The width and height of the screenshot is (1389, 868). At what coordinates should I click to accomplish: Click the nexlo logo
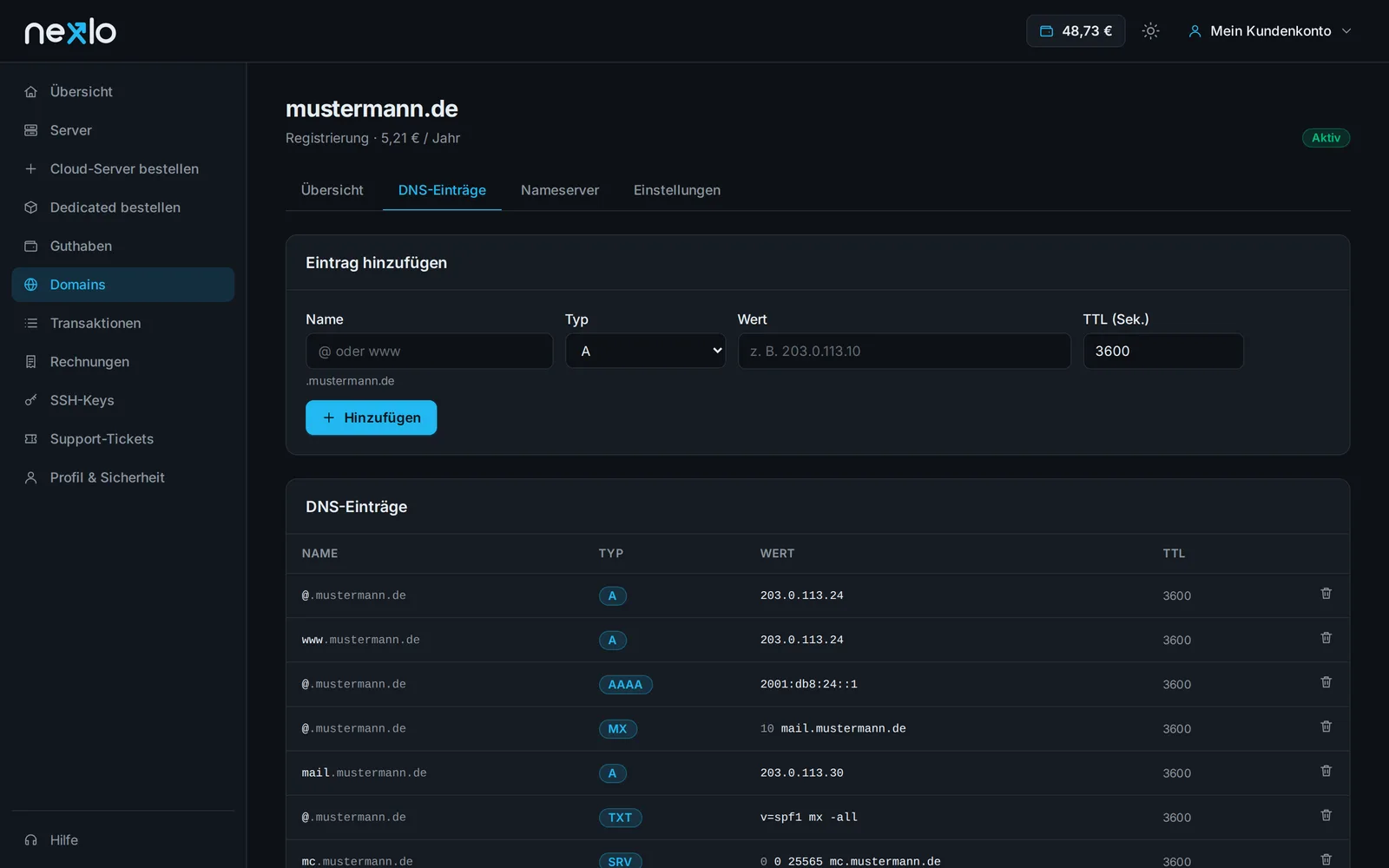(x=70, y=31)
